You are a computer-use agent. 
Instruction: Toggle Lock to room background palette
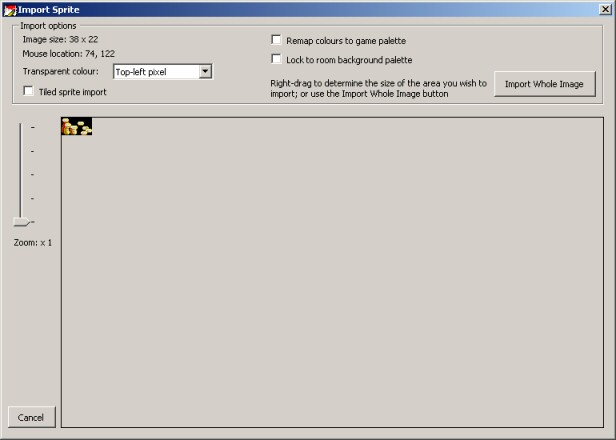[x=277, y=59]
